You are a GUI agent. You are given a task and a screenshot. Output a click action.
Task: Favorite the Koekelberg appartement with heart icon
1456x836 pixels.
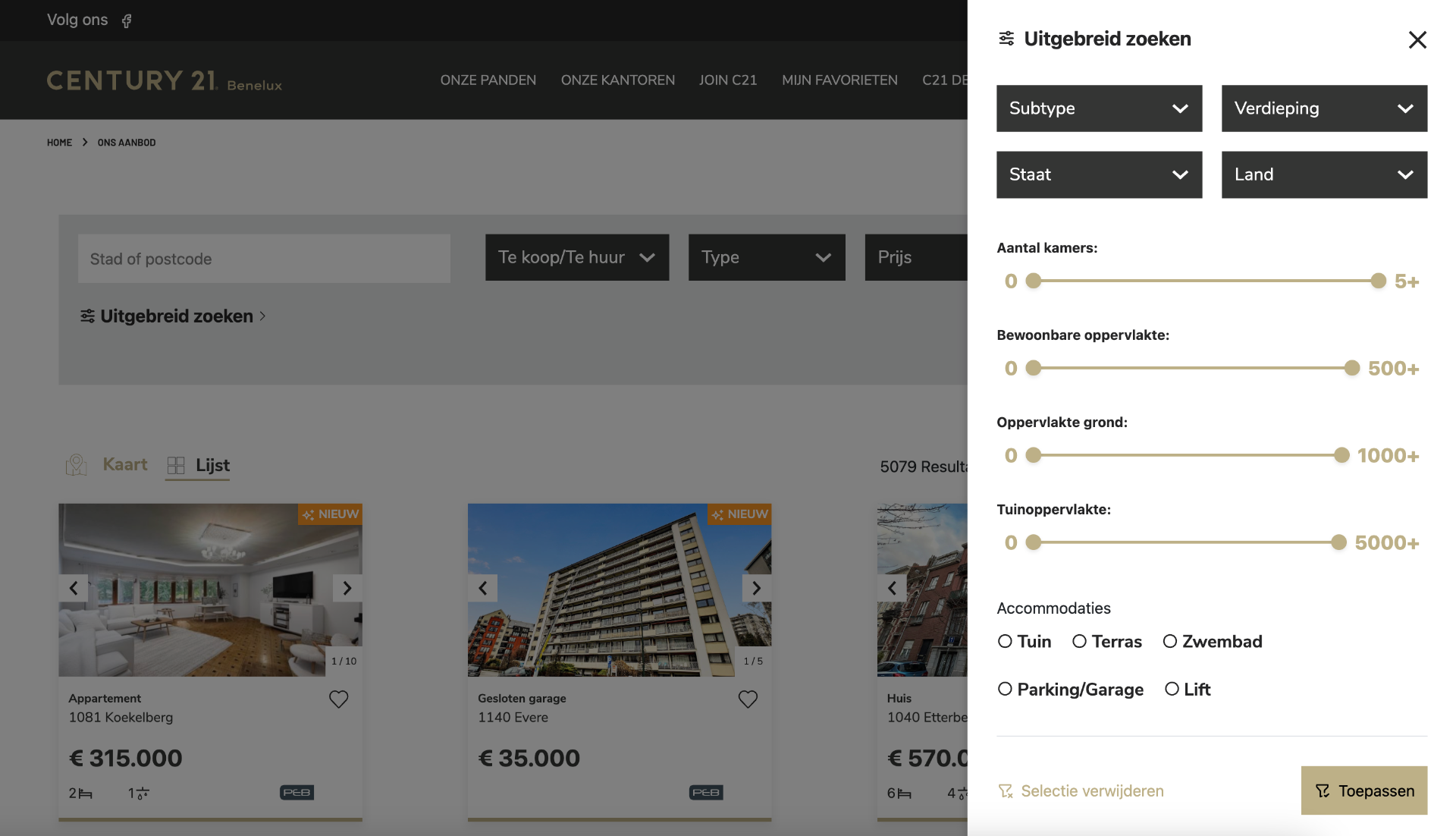(x=338, y=699)
